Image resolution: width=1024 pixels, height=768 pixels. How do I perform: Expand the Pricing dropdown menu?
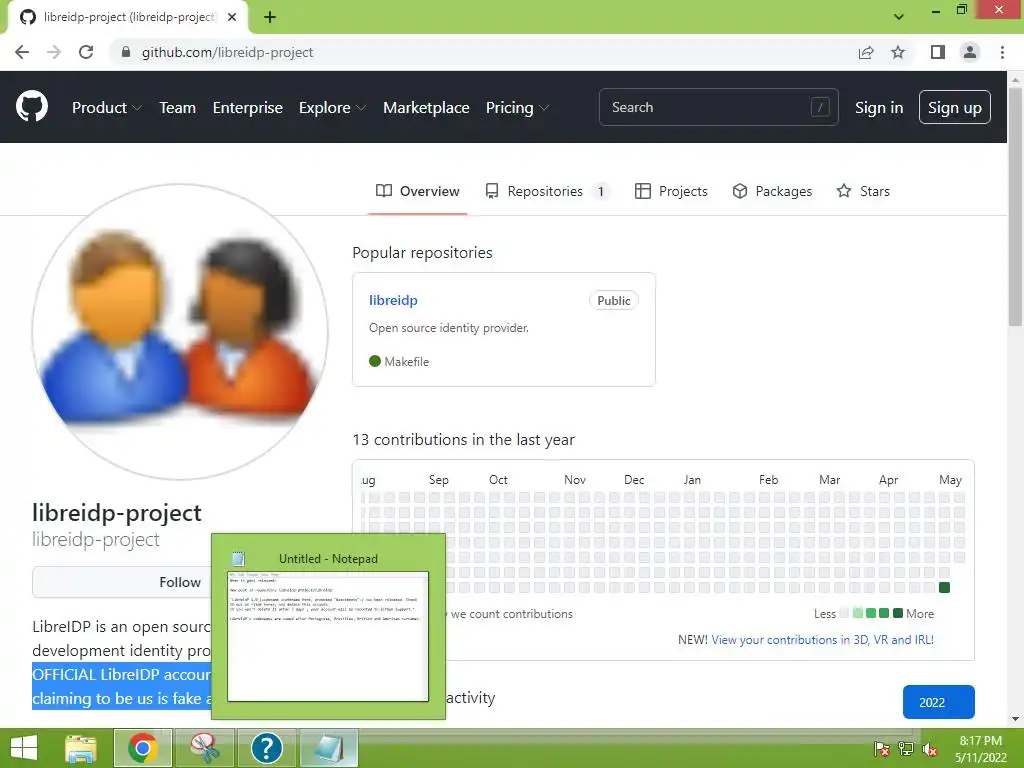[517, 108]
